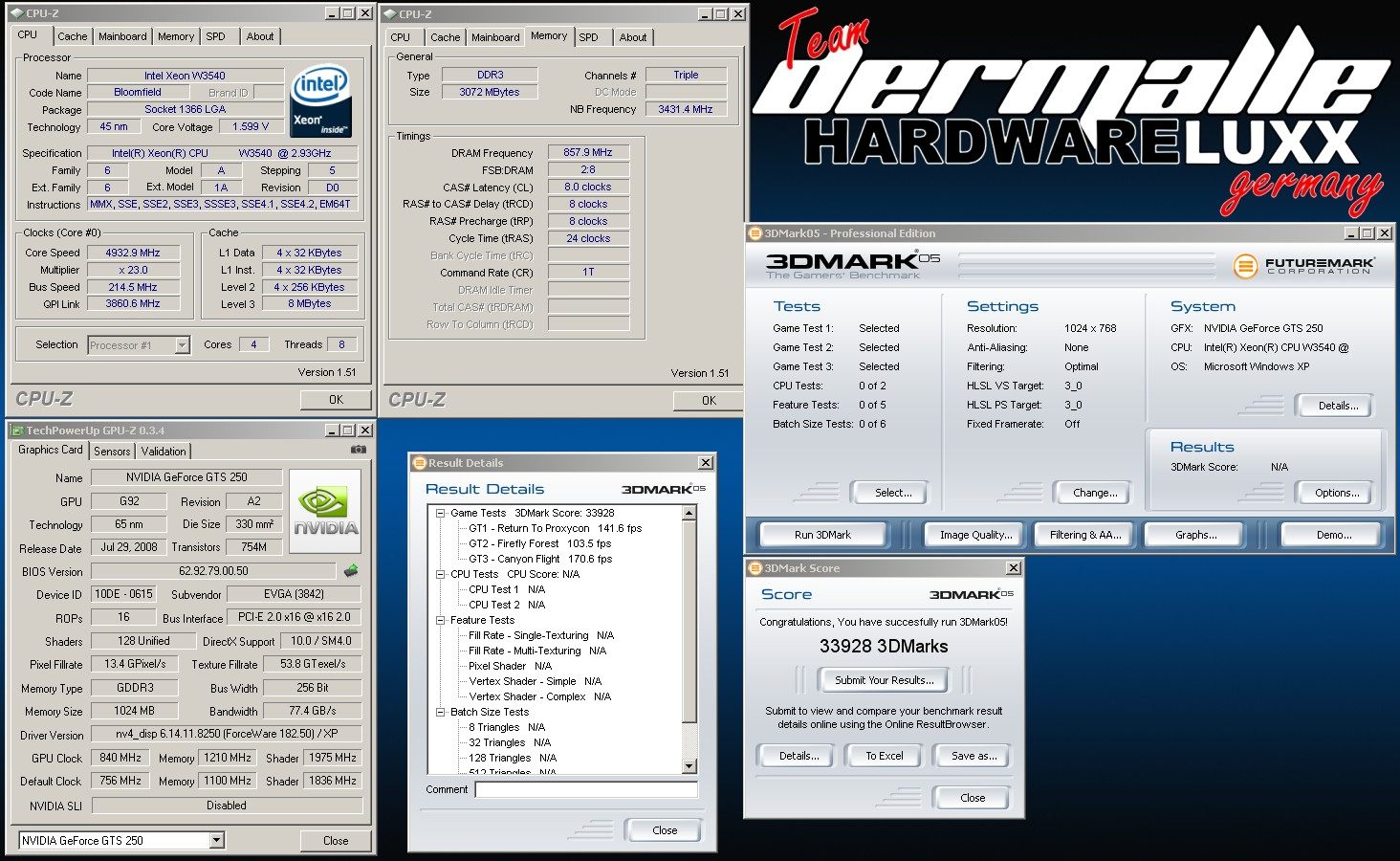Open the Mainboard tab in first CPU-Z window
Screen dimensions: 1400x861
click(x=122, y=36)
